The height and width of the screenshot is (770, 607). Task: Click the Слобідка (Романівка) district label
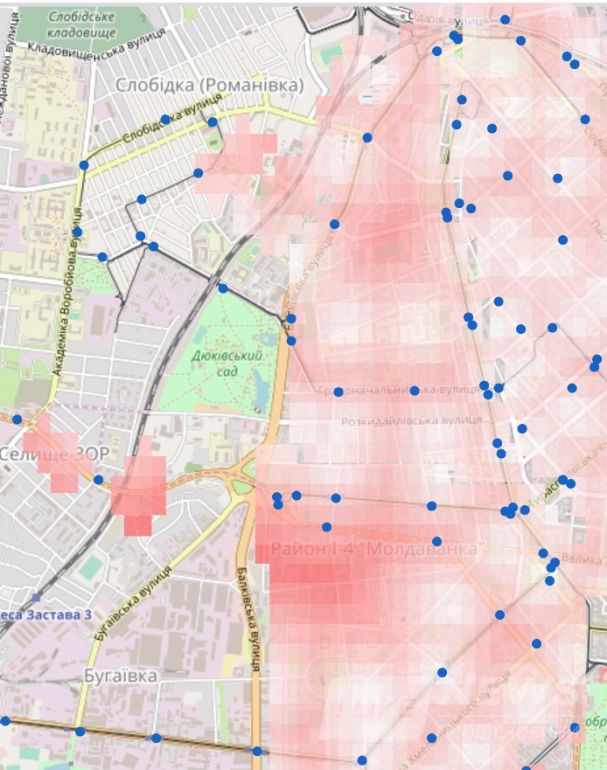tap(209, 86)
